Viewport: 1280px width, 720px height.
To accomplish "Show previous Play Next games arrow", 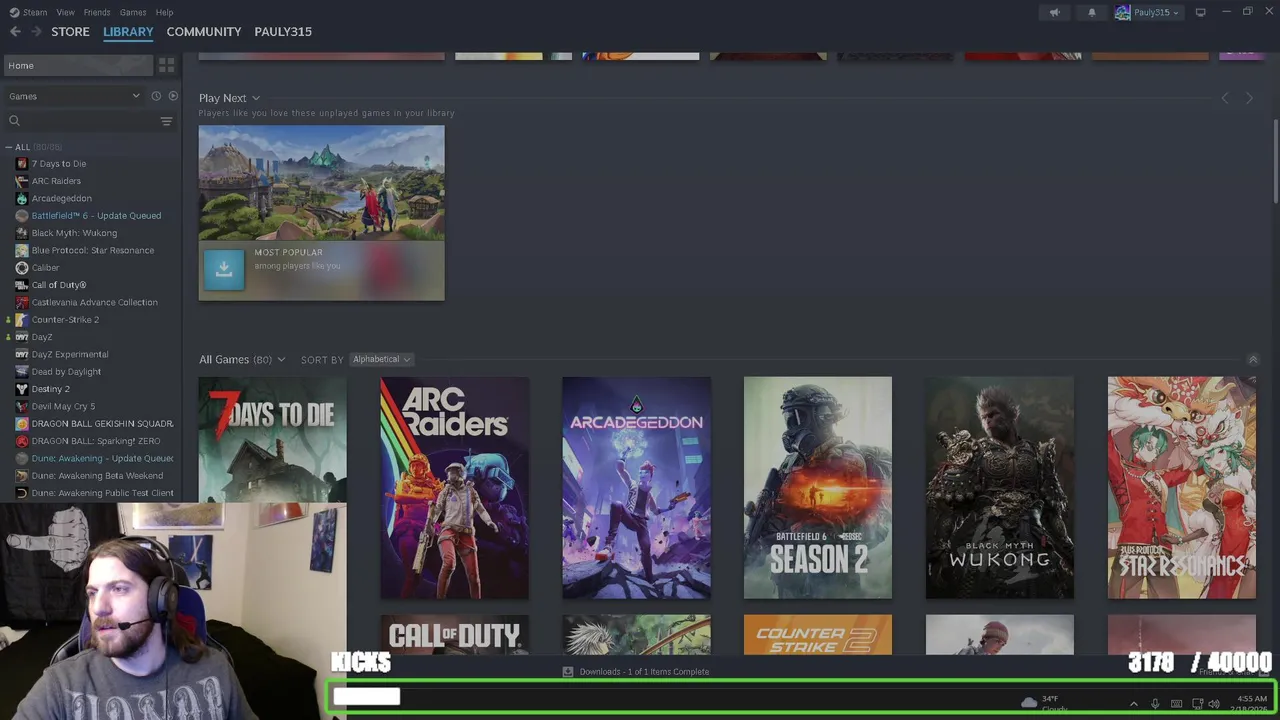I will click(x=1225, y=98).
